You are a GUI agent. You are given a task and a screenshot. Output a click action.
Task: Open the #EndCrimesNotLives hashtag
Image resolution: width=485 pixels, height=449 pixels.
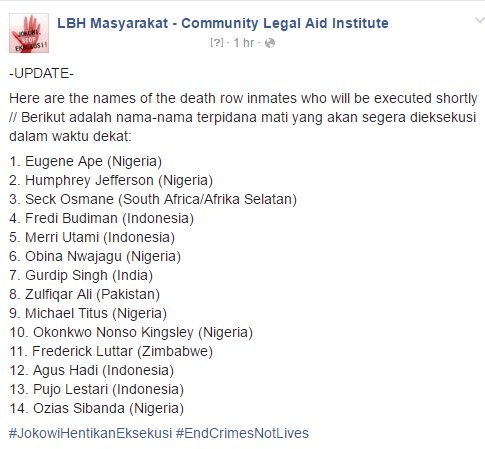[x=242, y=433]
